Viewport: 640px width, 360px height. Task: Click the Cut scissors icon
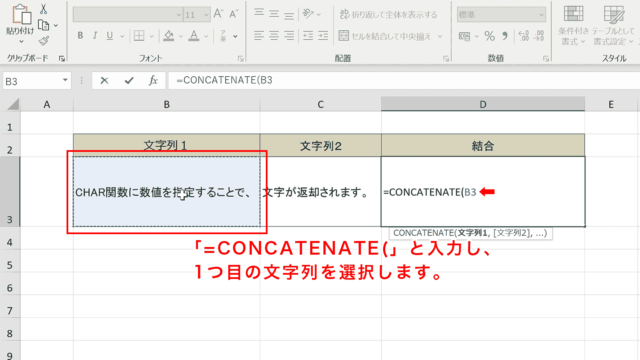[43, 9]
